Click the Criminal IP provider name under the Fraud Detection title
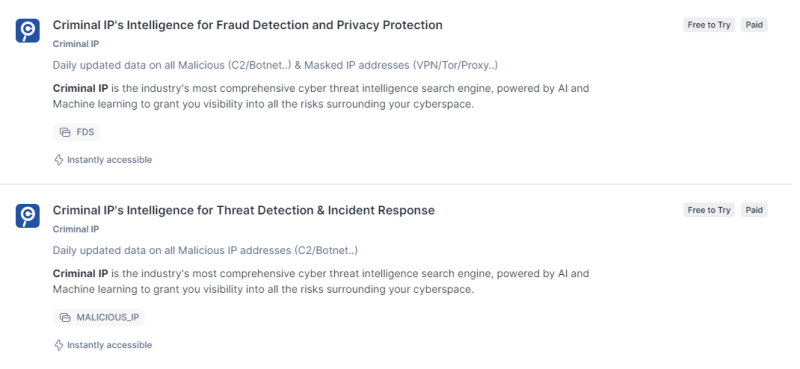800x369 pixels. 76,44
